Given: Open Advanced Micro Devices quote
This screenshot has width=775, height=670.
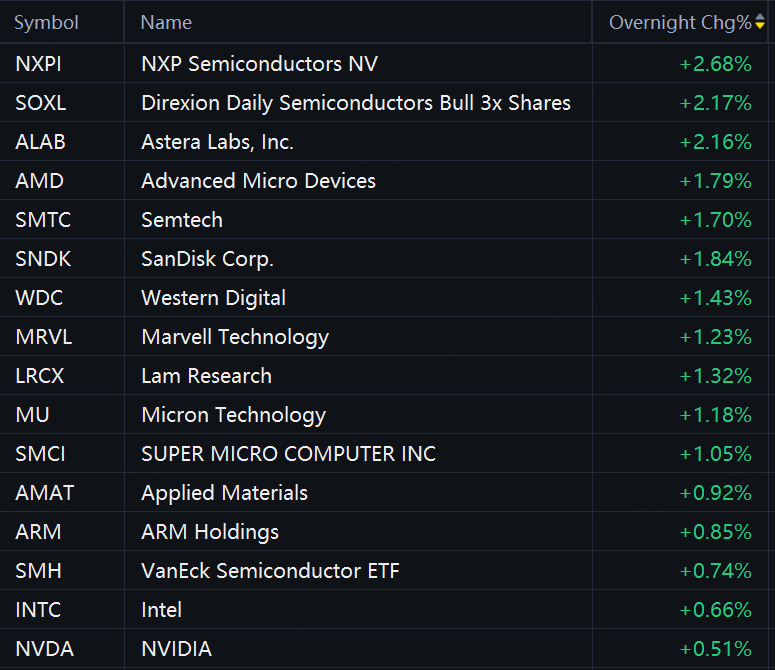Looking at the screenshot, I should (258, 181).
